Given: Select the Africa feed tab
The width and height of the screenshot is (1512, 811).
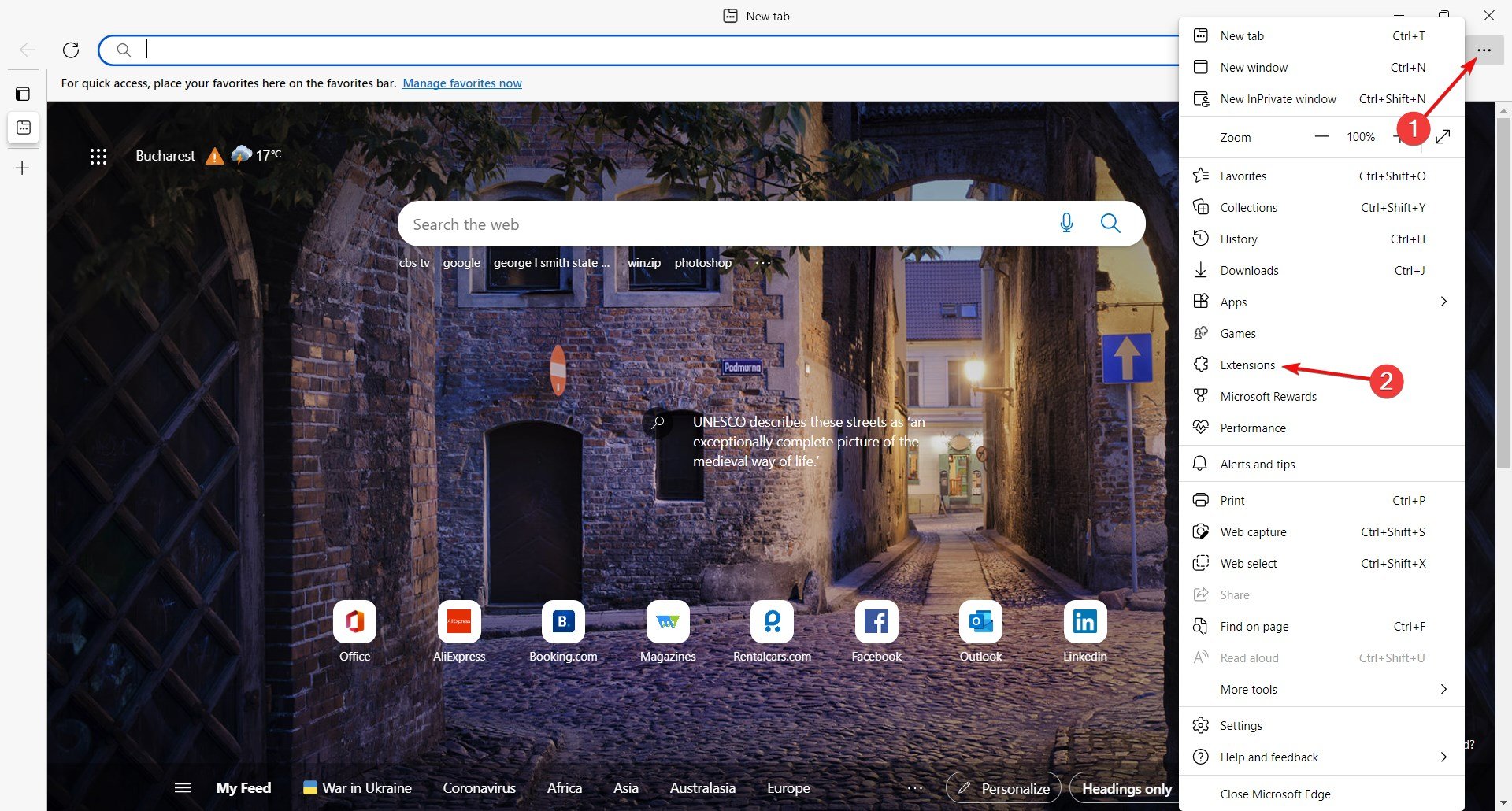Looking at the screenshot, I should click(565, 787).
